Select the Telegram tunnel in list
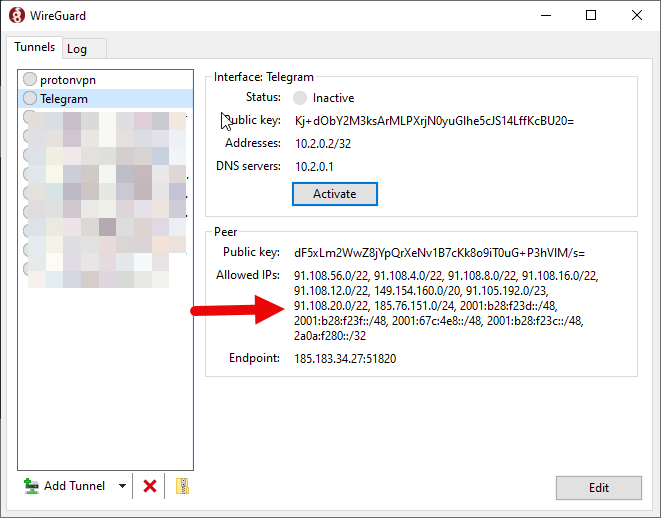The image size is (661, 518). point(105,99)
